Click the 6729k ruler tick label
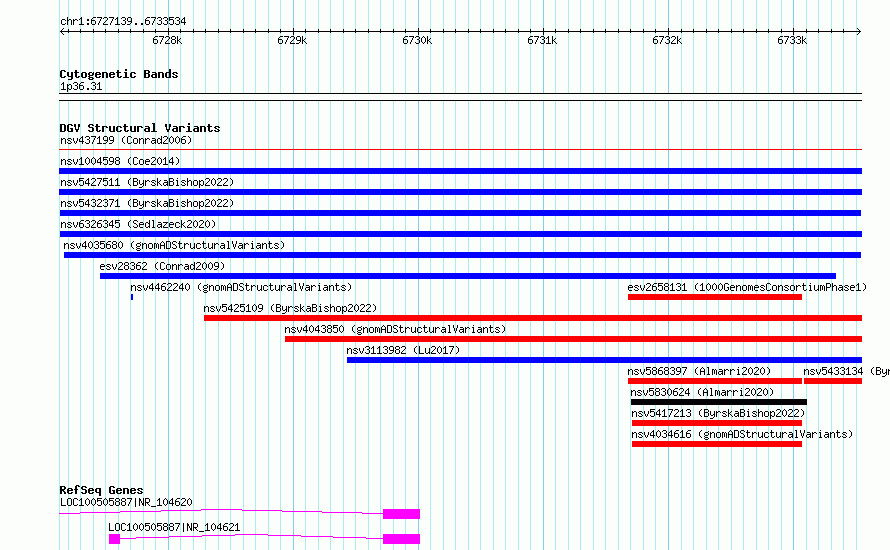The width and height of the screenshot is (890, 550). (292, 40)
